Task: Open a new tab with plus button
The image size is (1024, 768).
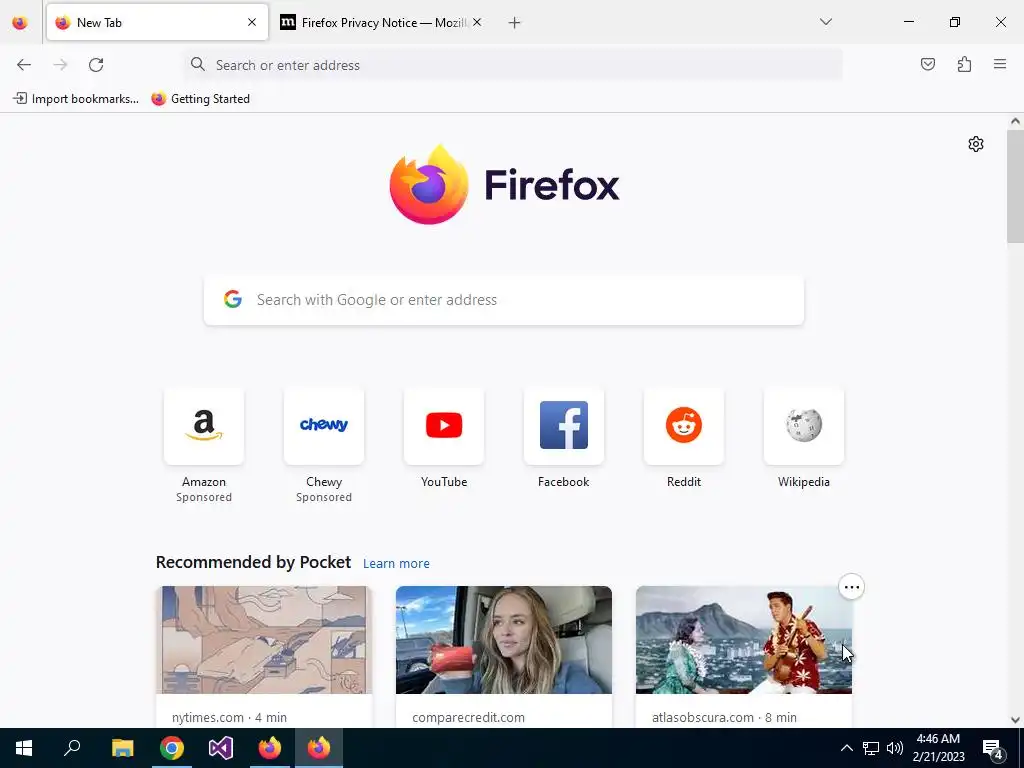Action: coord(515,23)
